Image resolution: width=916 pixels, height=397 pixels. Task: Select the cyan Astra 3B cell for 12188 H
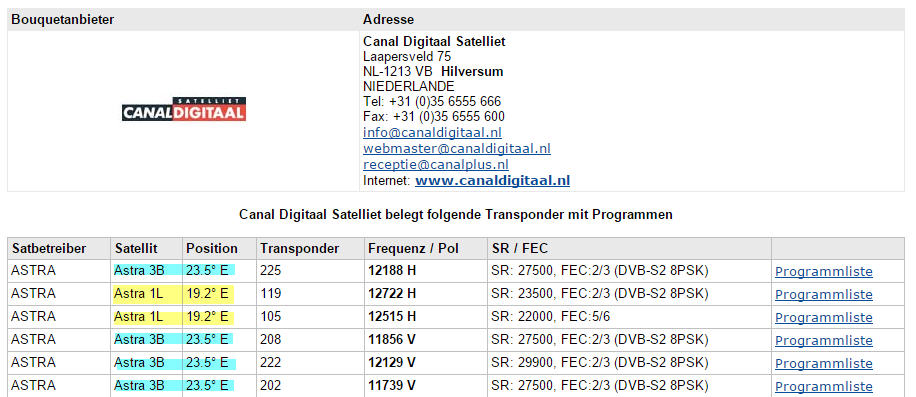click(146, 270)
